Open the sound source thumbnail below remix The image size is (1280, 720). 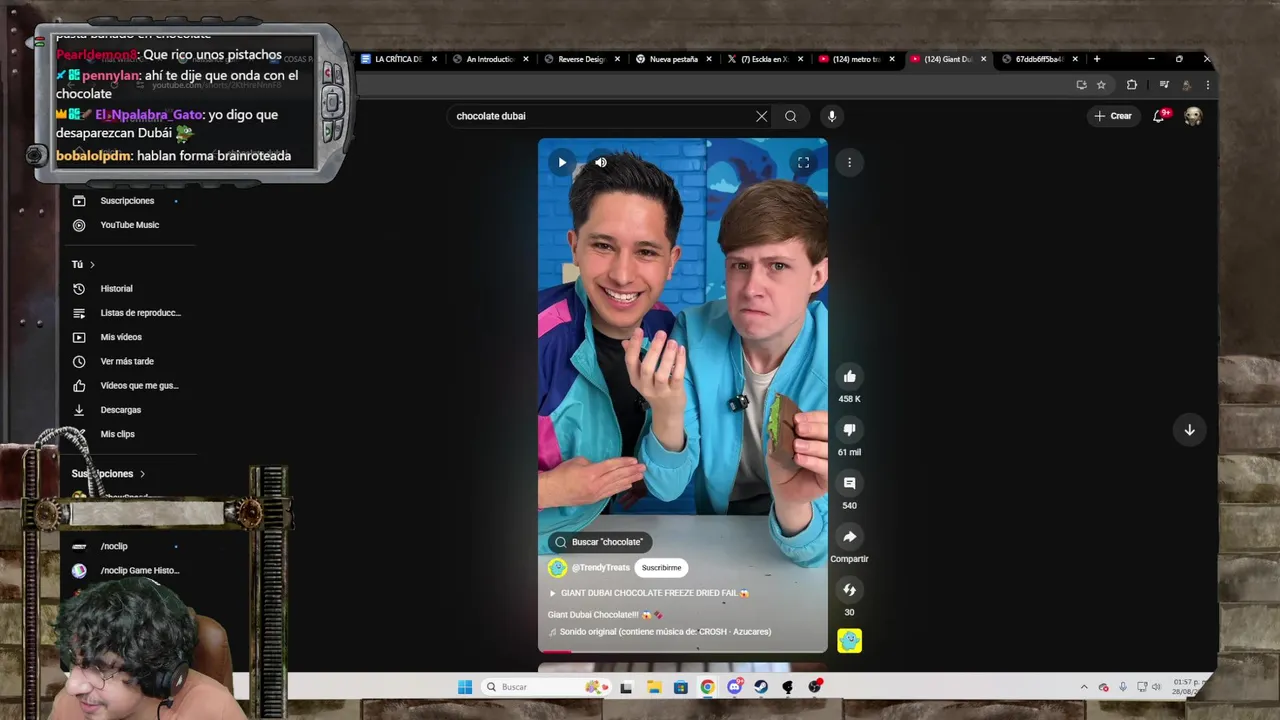849,641
